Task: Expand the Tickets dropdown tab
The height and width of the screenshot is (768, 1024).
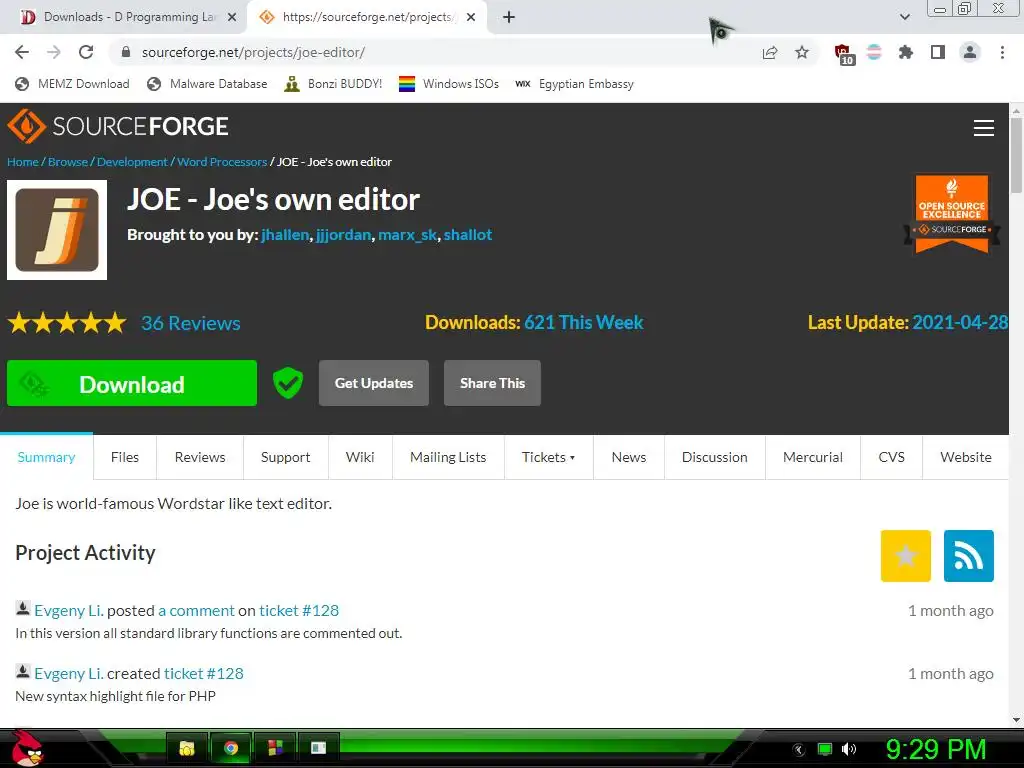Action: [x=549, y=457]
